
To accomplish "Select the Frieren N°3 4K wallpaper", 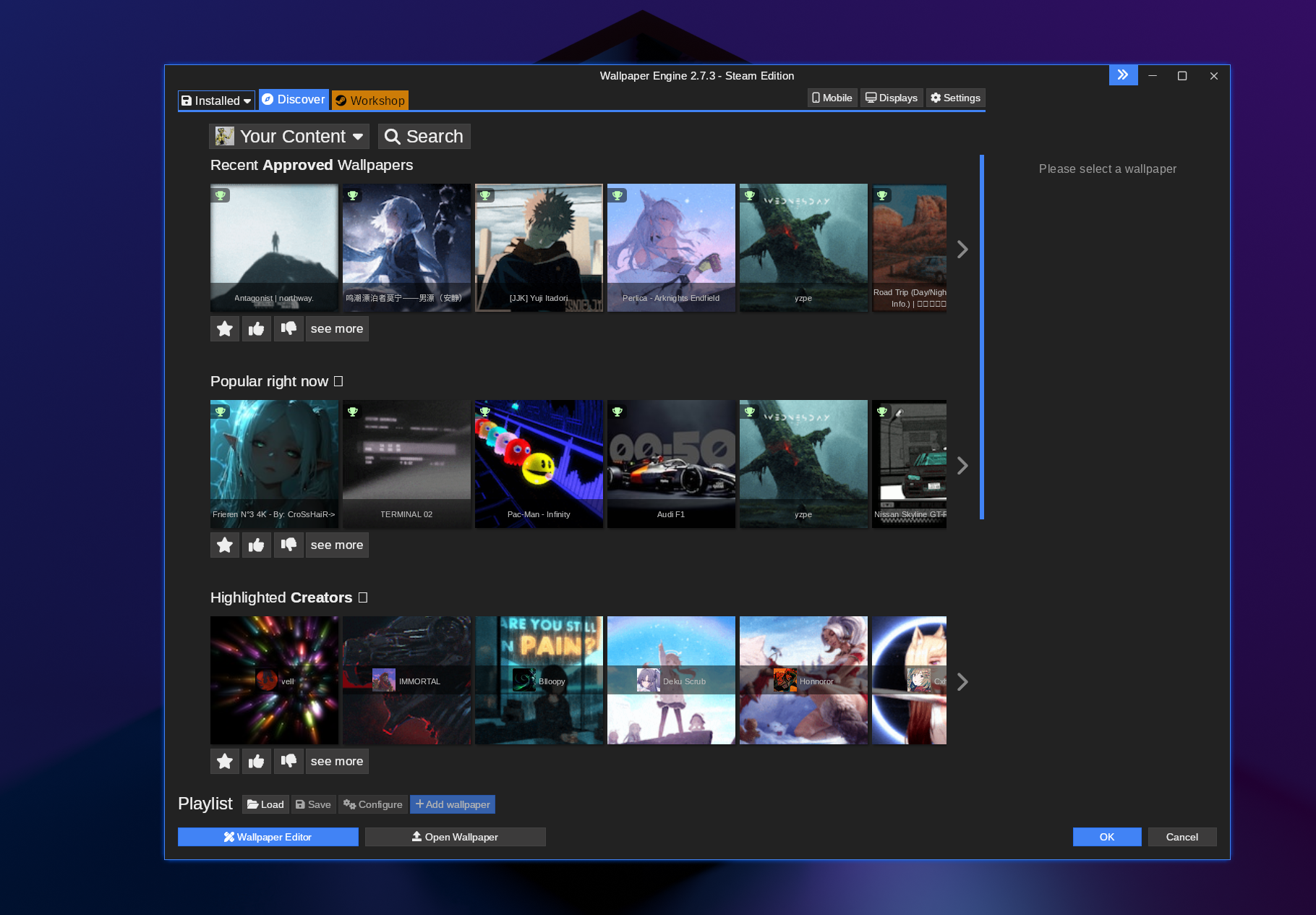I will point(274,464).
